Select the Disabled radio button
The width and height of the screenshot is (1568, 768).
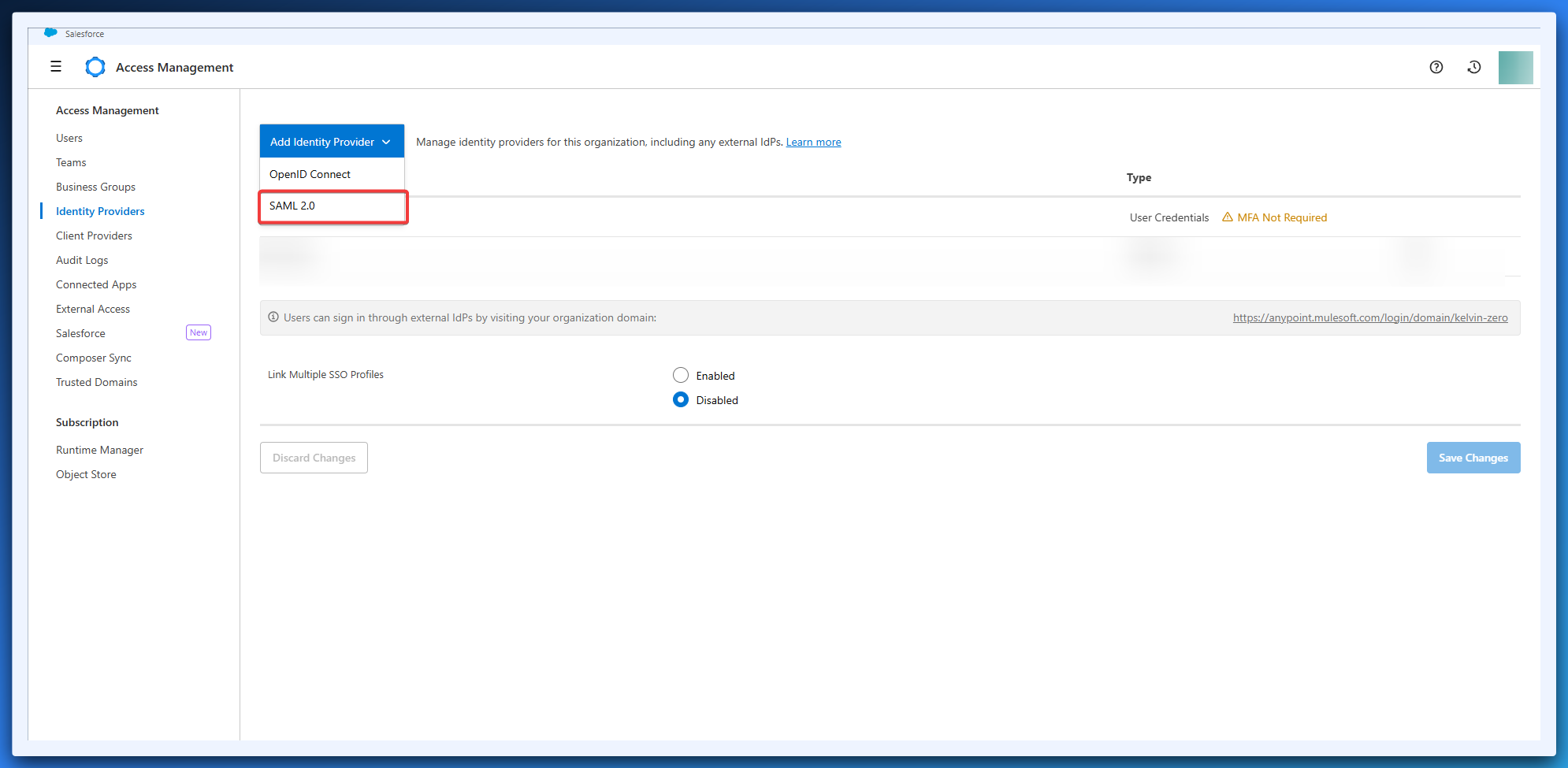pyautogui.click(x=681, y=400)
